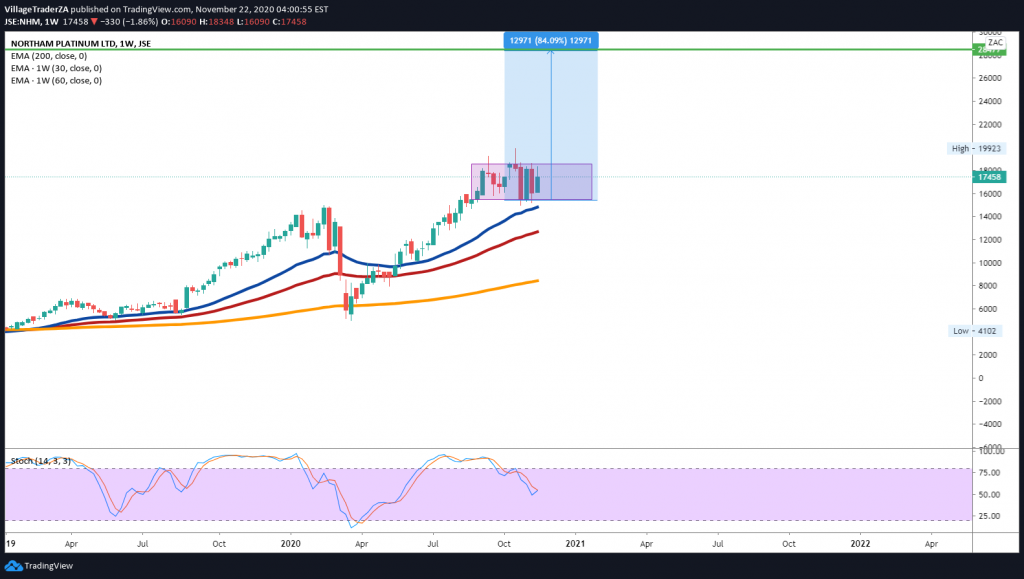
Task: Open the NORTHAM PLATINUM LTD symbol title
Action: coord(79,44)
